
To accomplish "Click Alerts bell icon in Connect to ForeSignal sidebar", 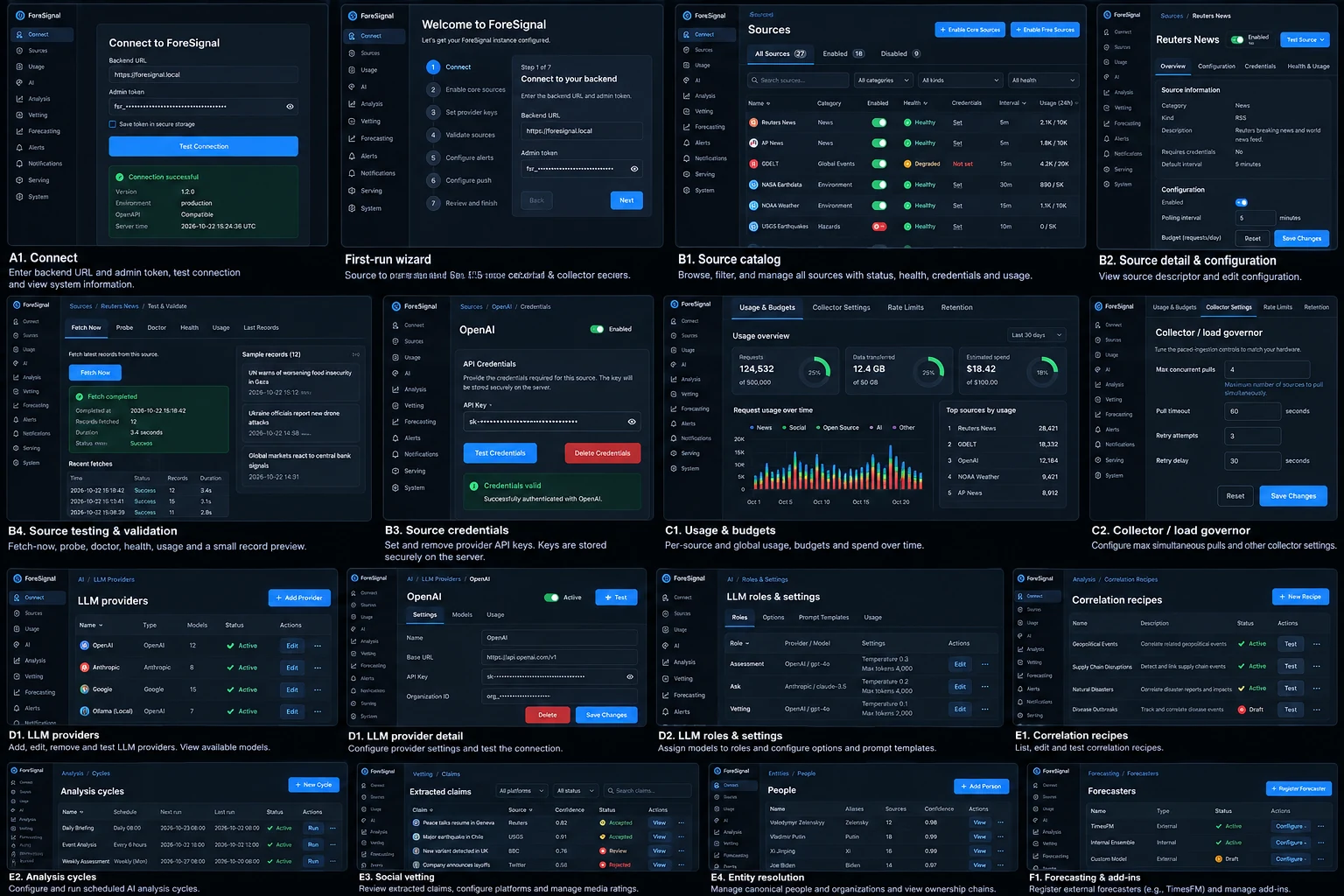I will coord(19,147).
